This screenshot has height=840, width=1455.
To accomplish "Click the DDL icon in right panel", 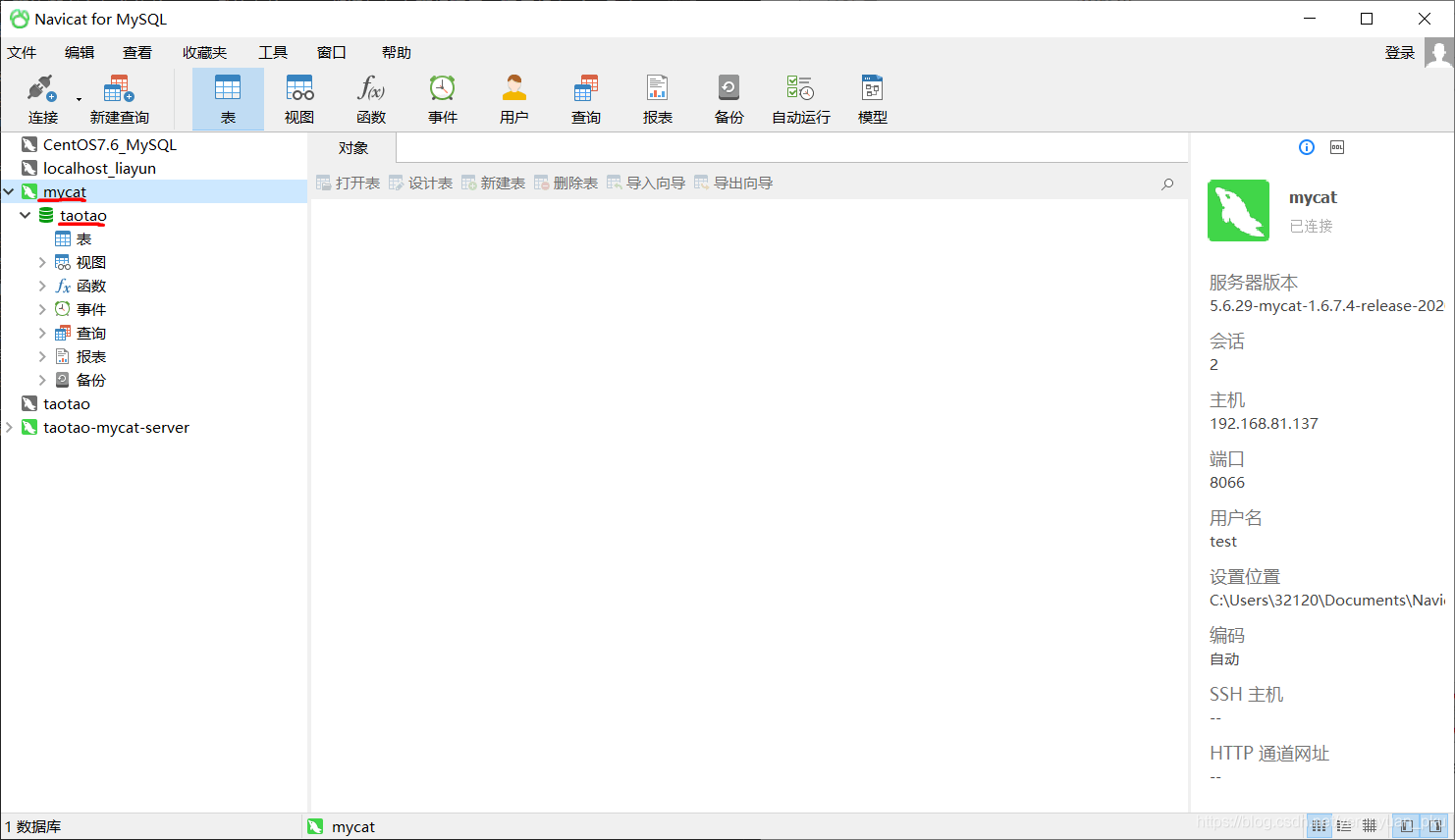I will click(1337, 147).
